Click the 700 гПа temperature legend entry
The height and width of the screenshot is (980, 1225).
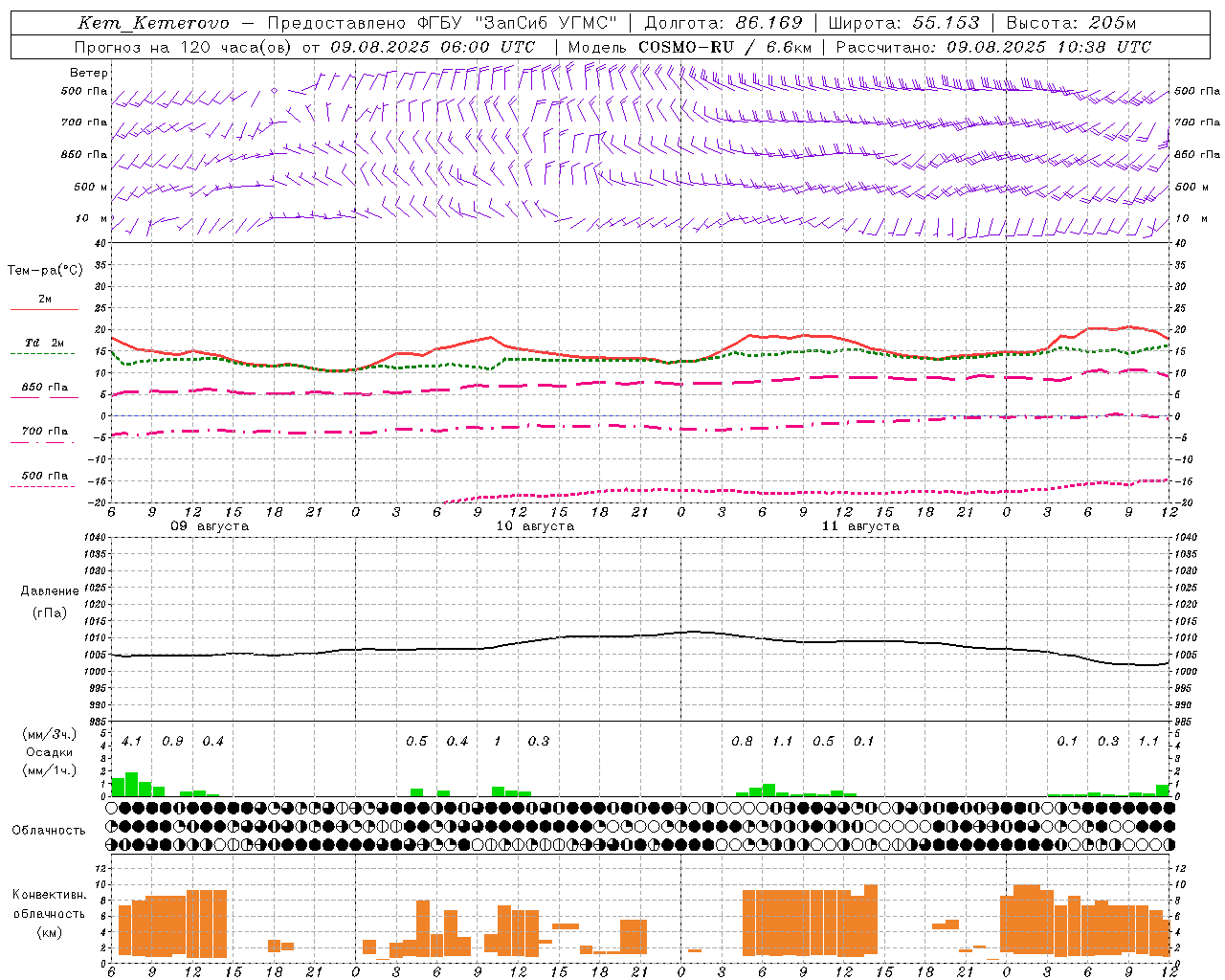[x=45, y=432]
